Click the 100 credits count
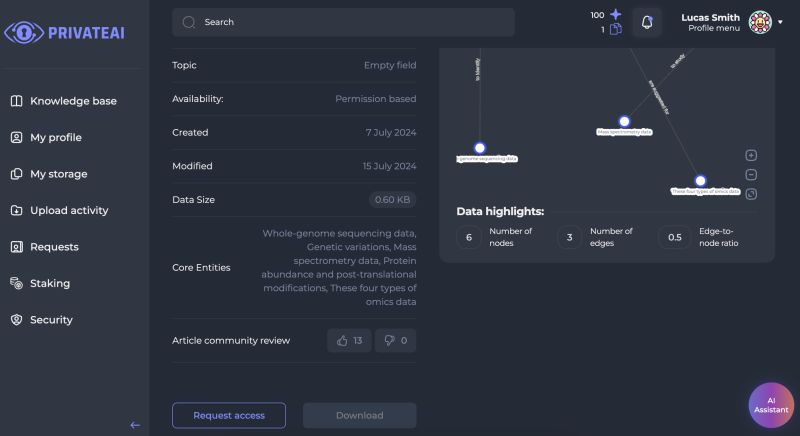Image resolution: width=800 pixels, height=436 pixels. [597, 15]
